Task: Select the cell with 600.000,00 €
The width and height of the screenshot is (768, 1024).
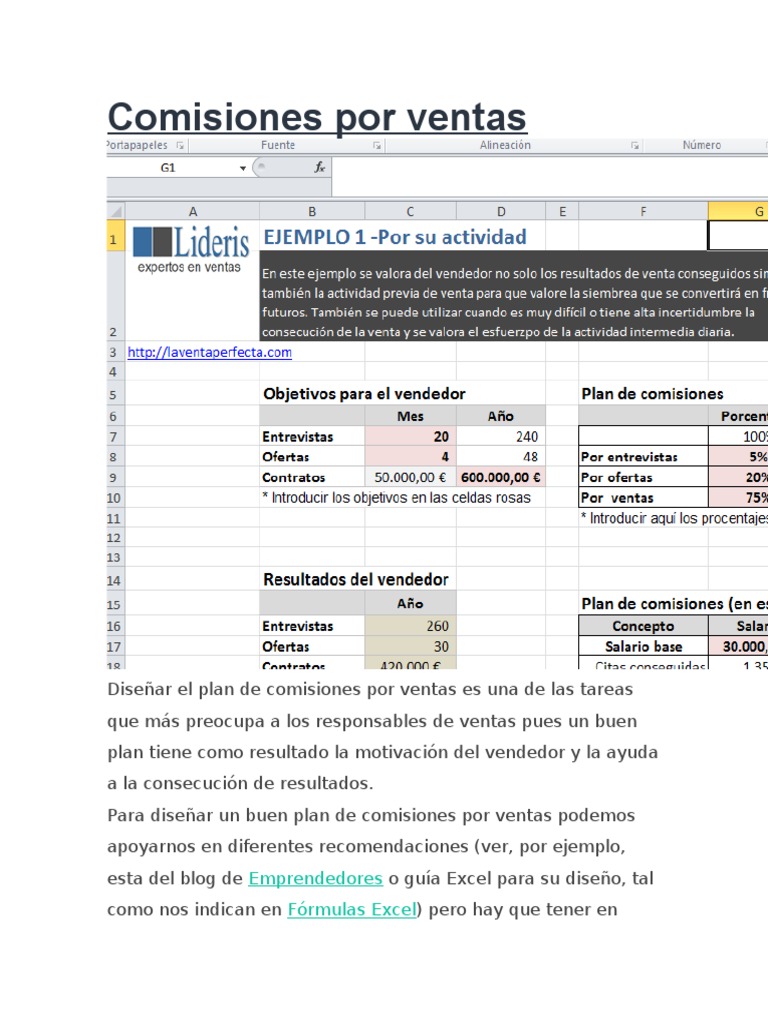Action: coord(501,477)
